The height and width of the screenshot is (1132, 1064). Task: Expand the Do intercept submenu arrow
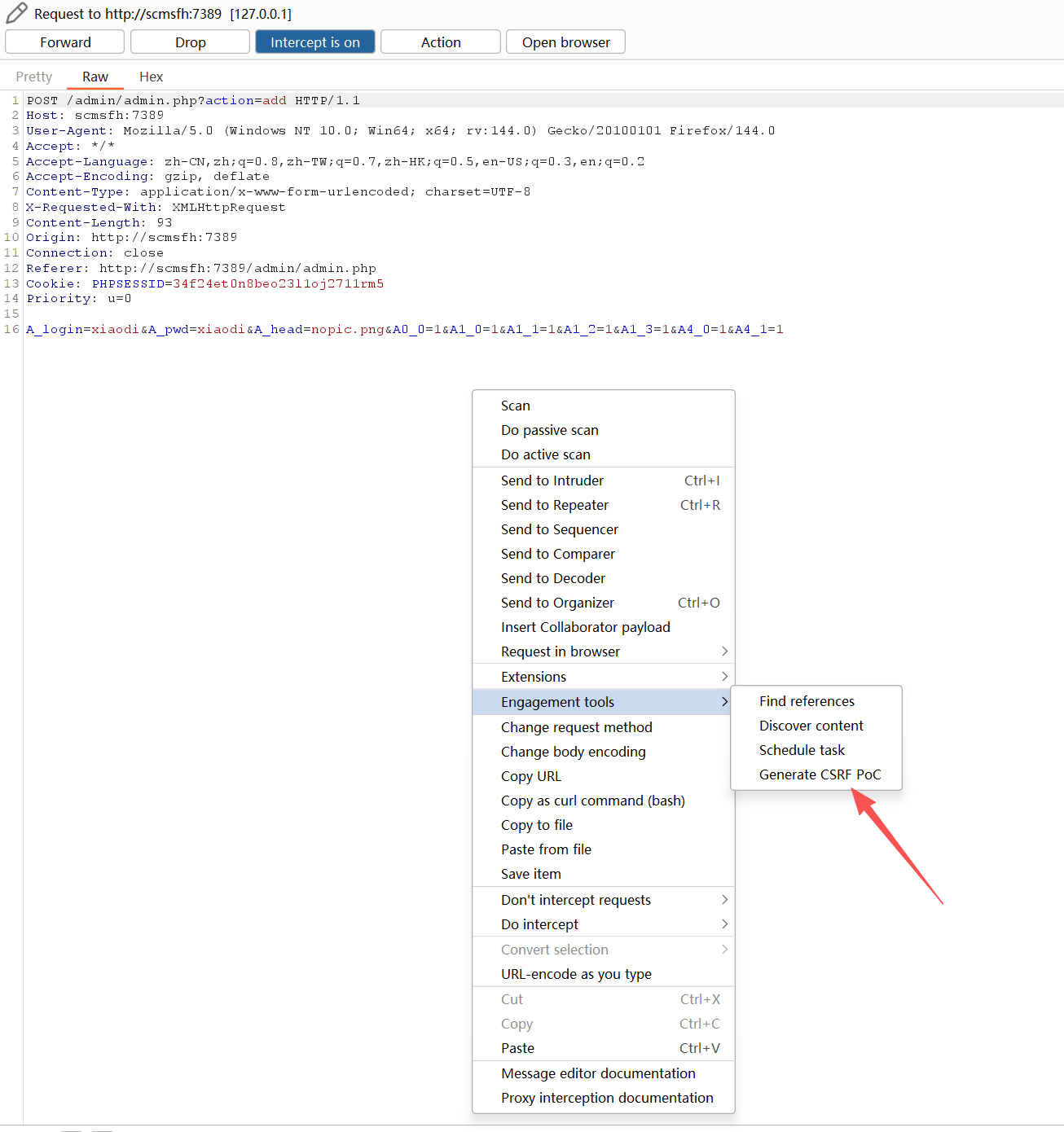724,924
